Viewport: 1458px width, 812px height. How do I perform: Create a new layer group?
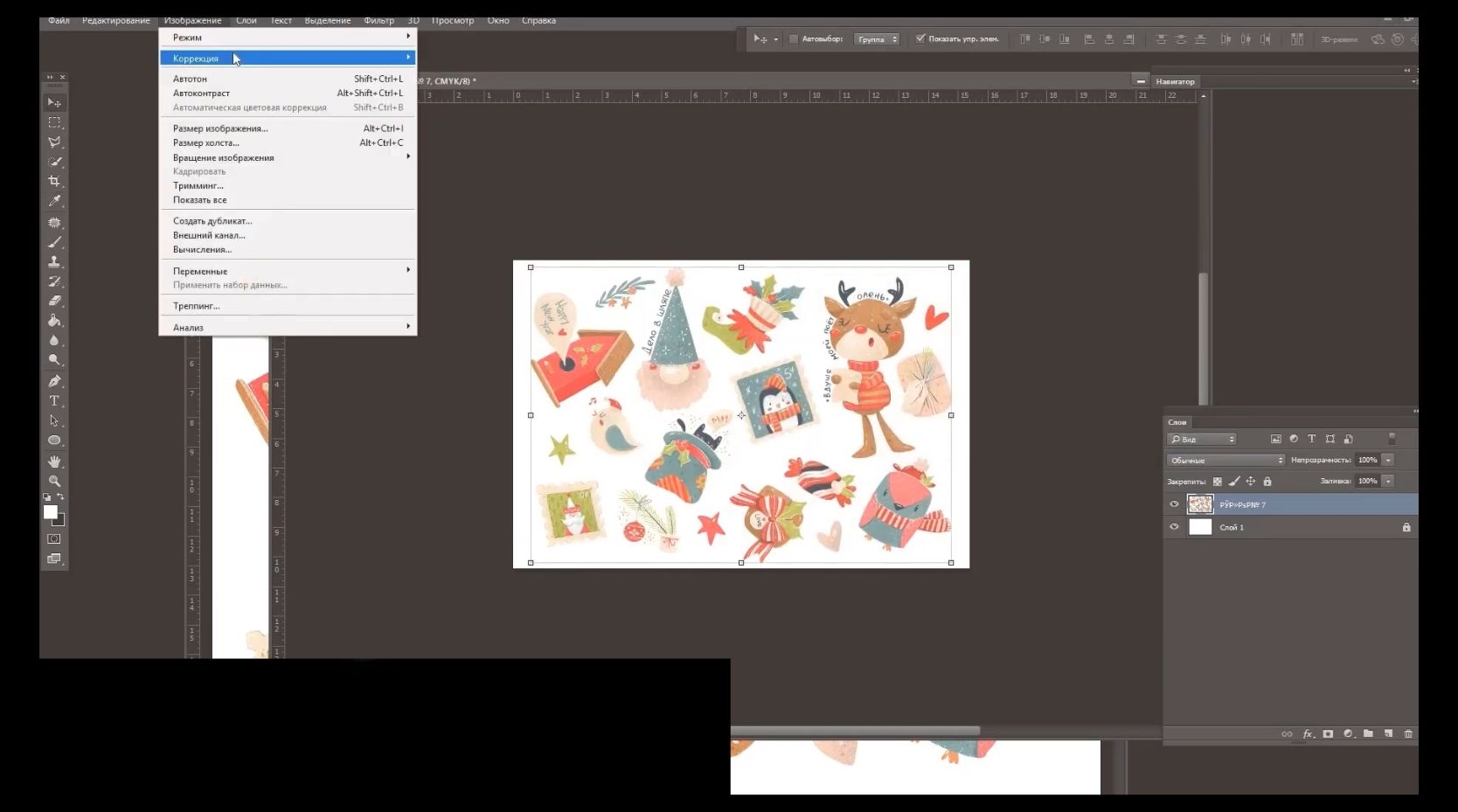pos(1368,734)
